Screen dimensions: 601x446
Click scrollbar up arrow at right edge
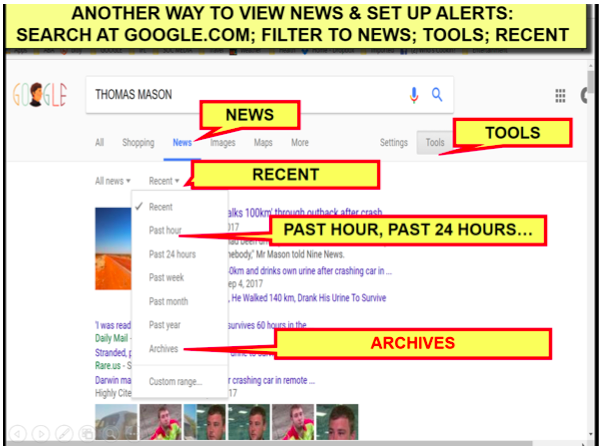(591, 66)
